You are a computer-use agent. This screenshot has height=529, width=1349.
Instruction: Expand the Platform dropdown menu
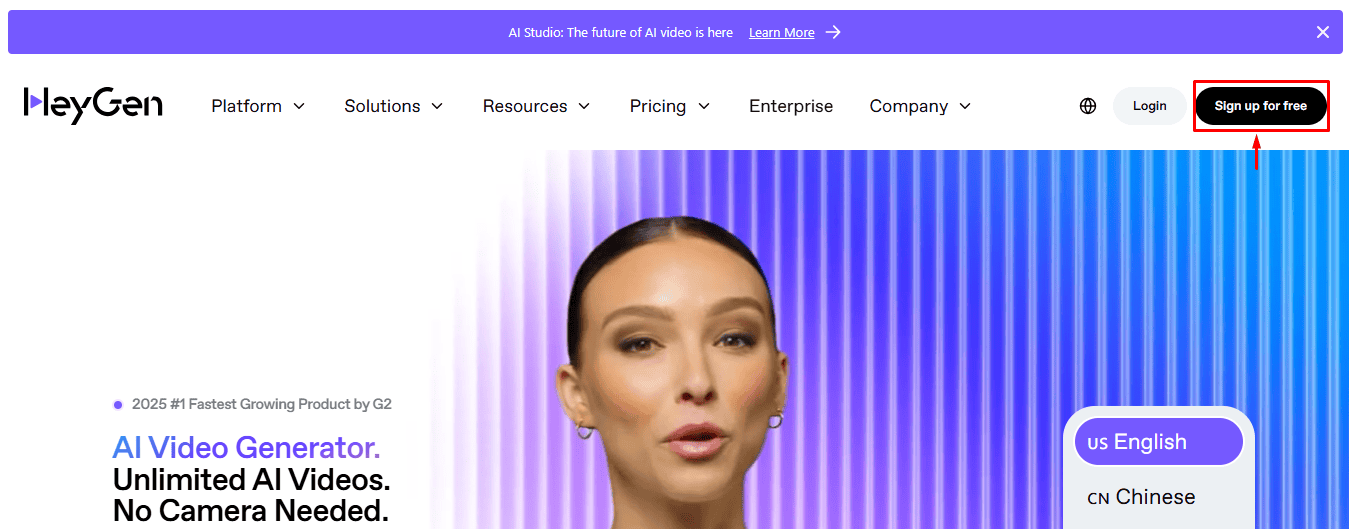pos(258,106)
